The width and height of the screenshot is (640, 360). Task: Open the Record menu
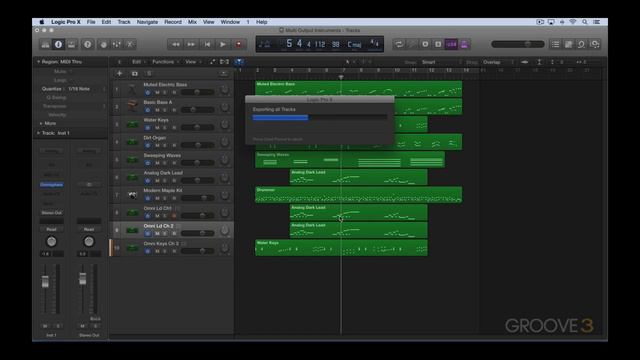[173, 22]
